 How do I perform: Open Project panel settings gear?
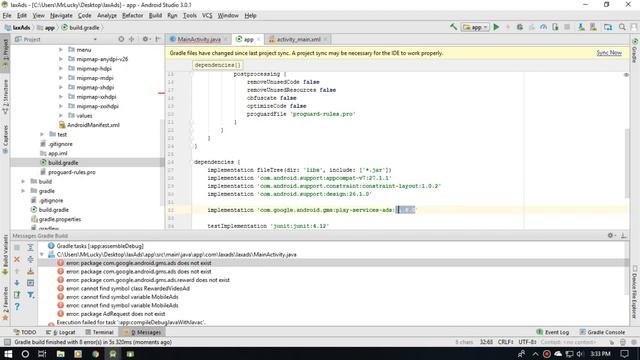(x=145, y=39)
